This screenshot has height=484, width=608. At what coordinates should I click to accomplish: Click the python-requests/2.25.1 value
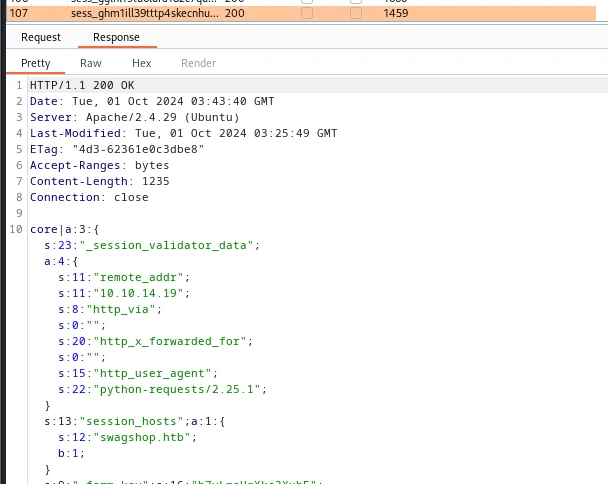(177, 389)
